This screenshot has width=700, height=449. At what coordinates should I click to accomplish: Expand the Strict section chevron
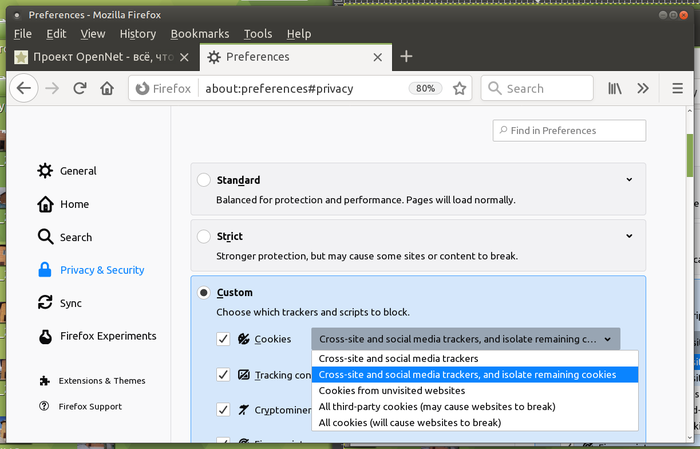click(629, 237)
